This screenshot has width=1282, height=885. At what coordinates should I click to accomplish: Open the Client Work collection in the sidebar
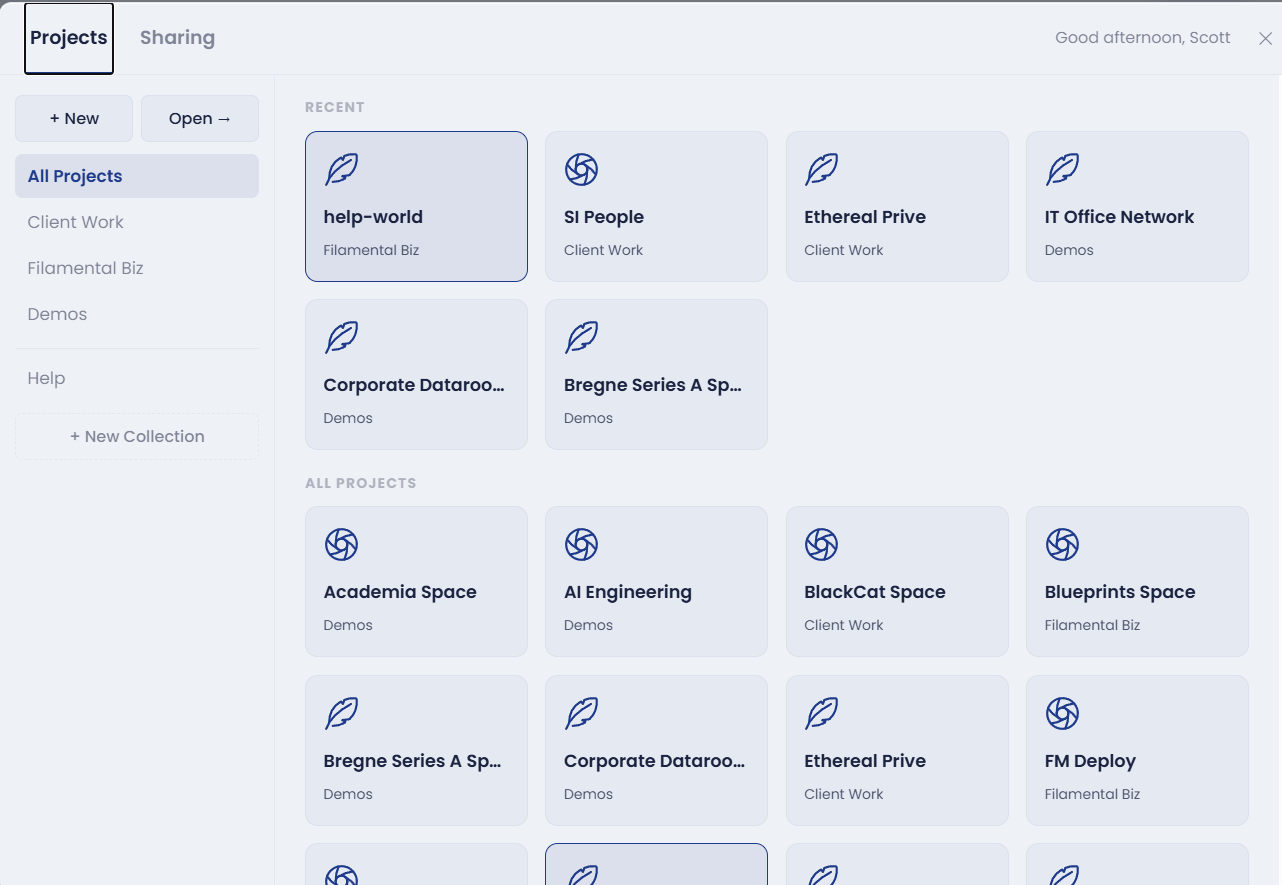137,222
